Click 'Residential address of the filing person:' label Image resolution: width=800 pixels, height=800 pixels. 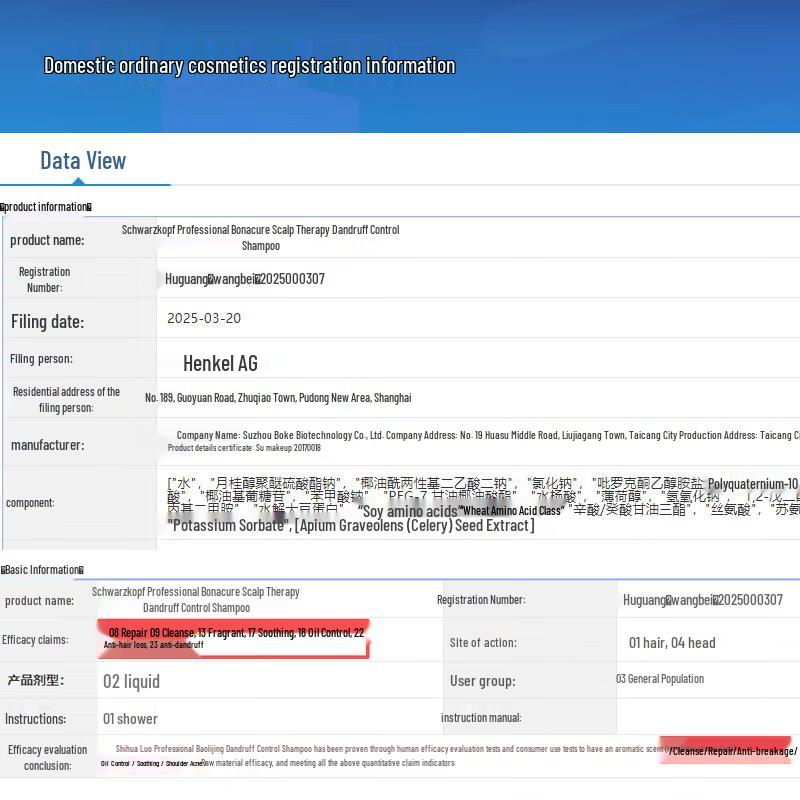click(66, 399)
